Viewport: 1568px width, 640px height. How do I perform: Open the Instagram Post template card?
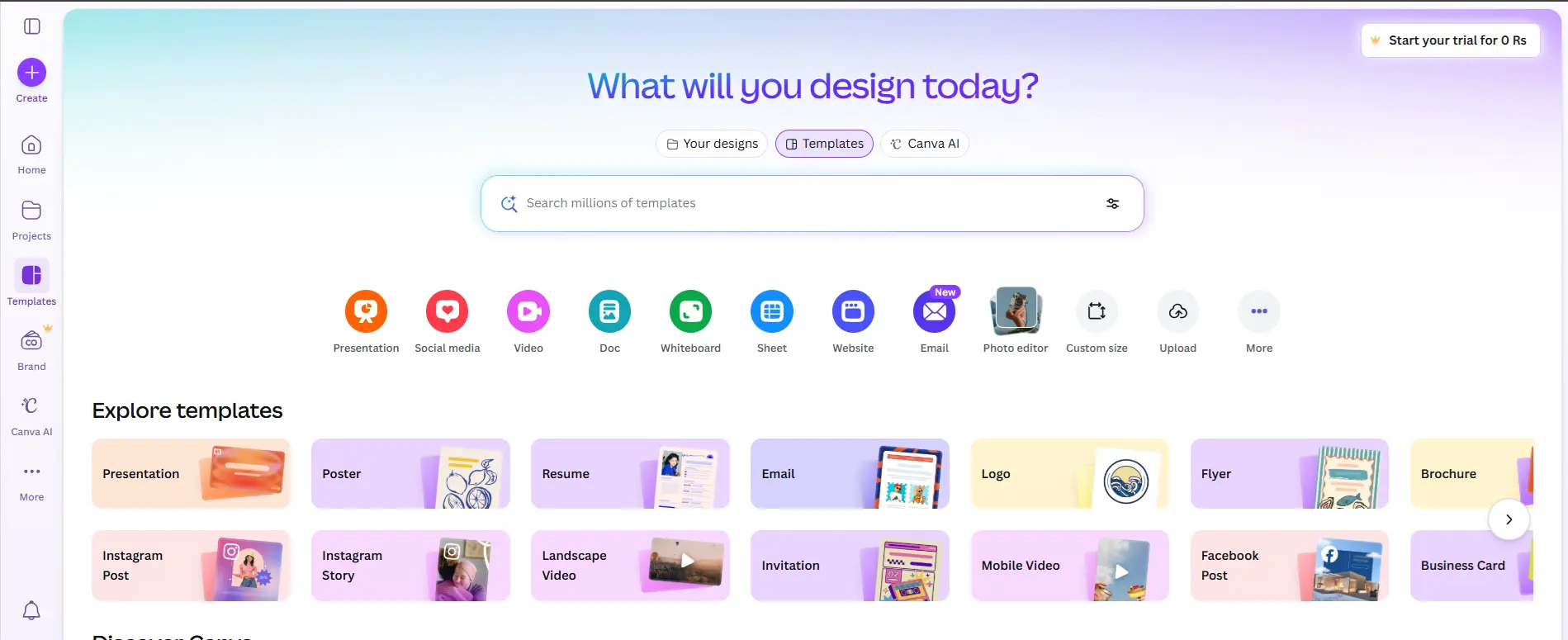coord(191,566)
